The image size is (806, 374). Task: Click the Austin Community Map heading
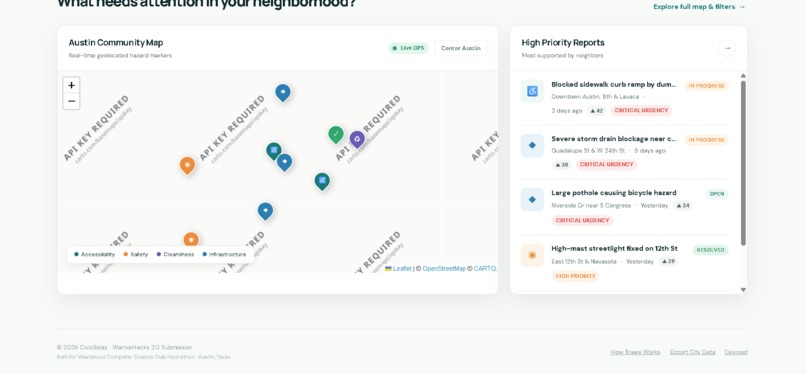pos(116,43)
